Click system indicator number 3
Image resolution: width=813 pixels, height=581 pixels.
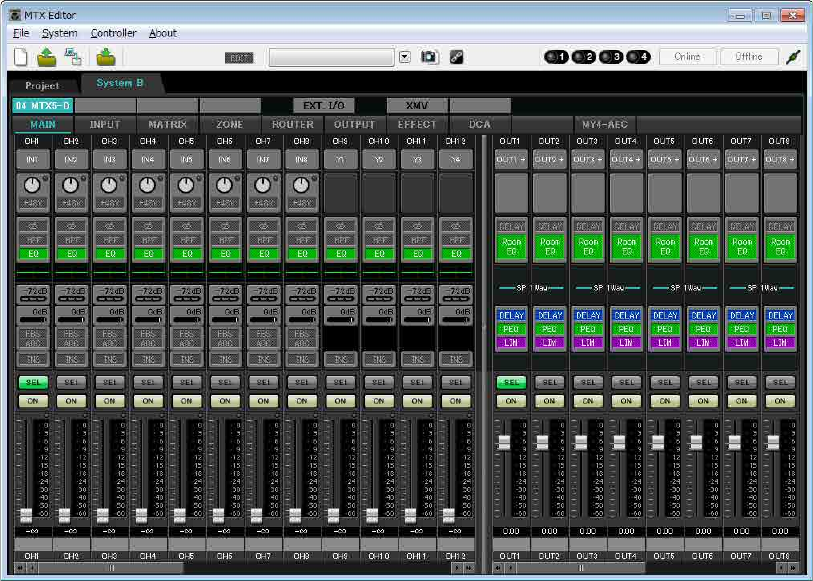(611, 57)
